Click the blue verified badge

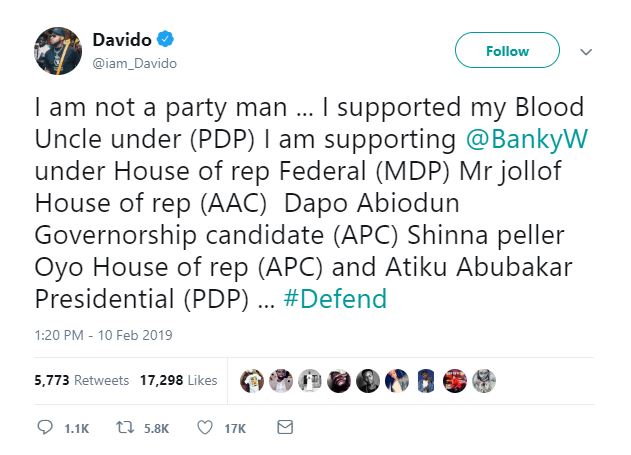pos(166,40)
